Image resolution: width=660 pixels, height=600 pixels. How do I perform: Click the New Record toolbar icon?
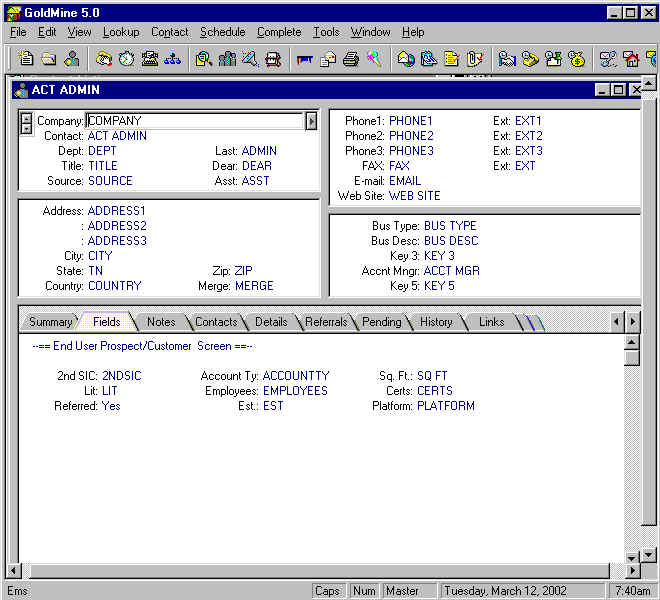click(26, 59)
